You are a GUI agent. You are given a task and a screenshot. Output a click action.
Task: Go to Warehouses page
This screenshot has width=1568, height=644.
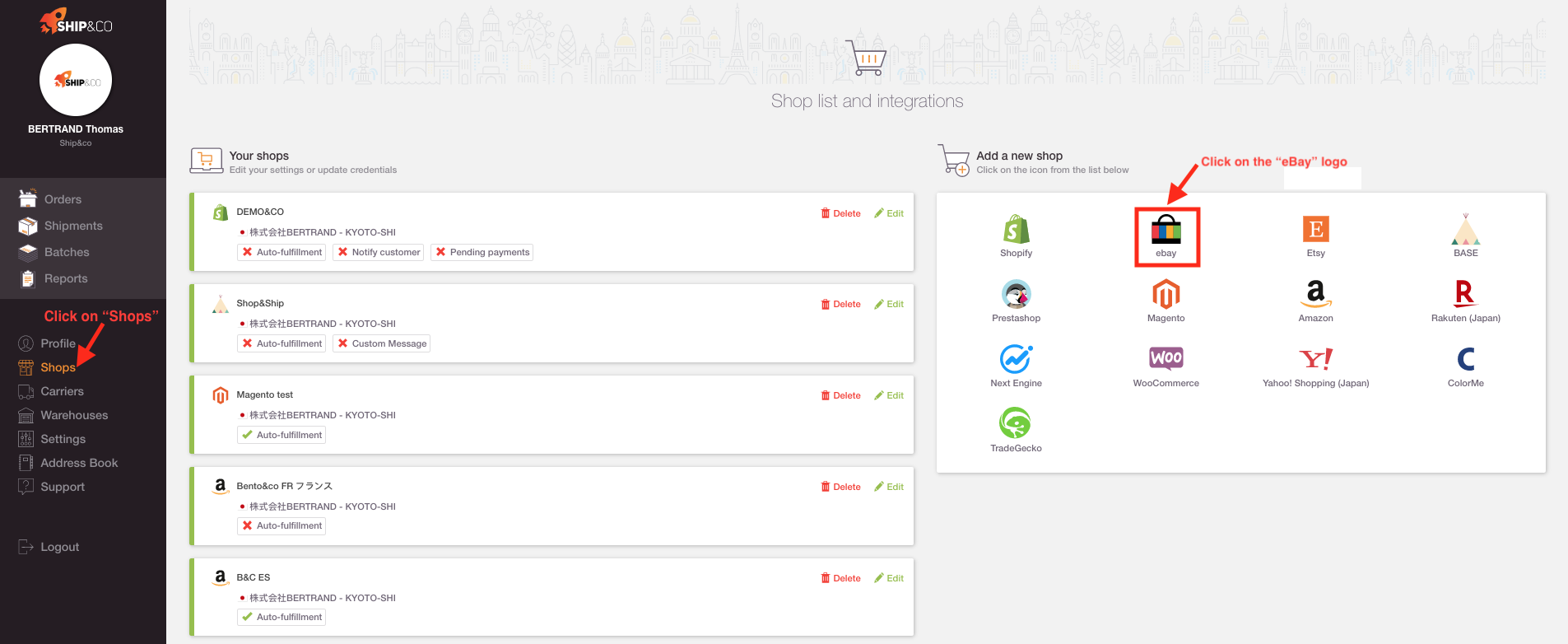[74, 415]
